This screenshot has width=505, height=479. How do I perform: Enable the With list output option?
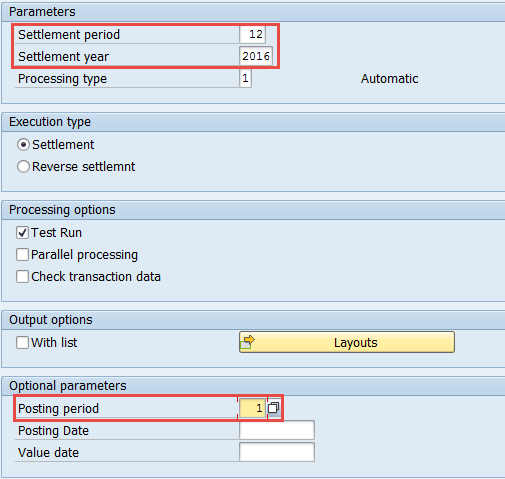22,343
